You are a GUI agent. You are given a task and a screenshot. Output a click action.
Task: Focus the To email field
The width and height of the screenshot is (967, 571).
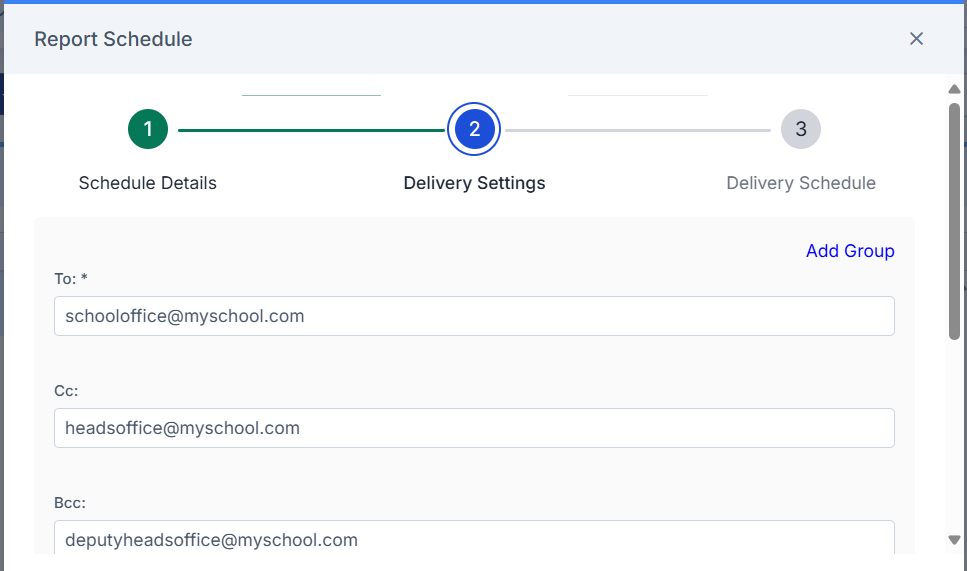pos(474,316)
